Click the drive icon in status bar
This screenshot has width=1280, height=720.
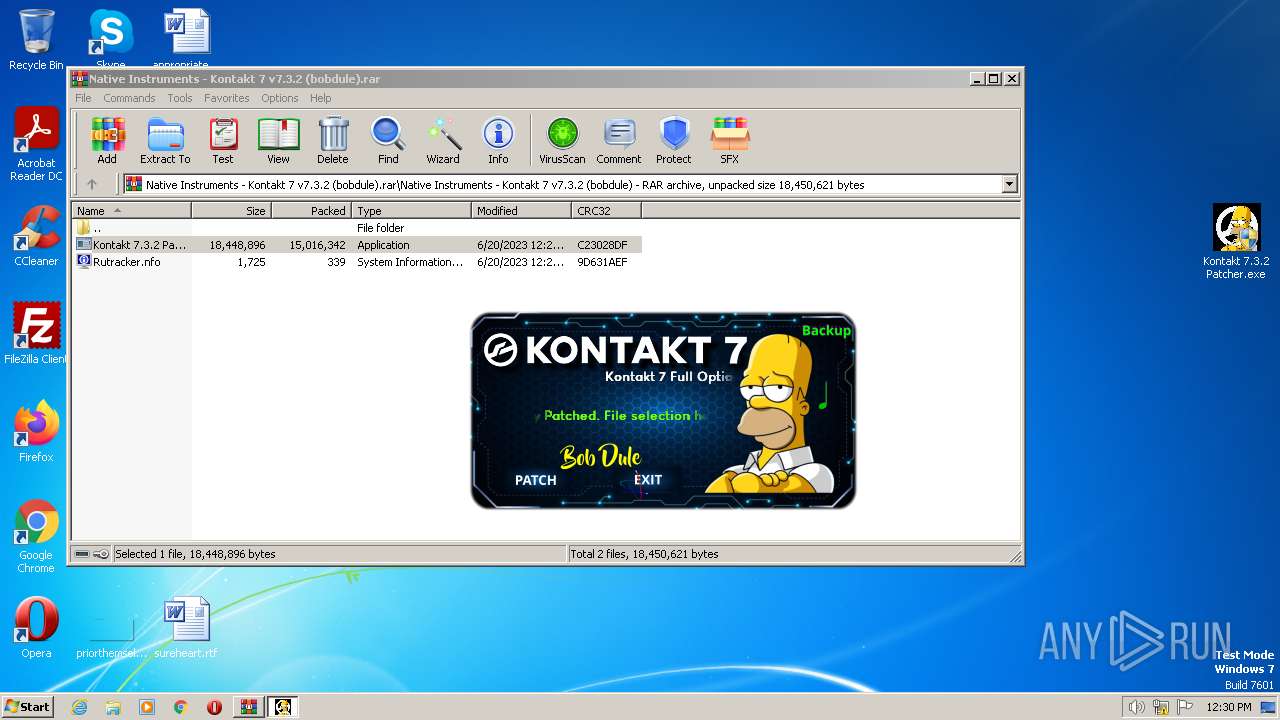click(x=82, y=554)
